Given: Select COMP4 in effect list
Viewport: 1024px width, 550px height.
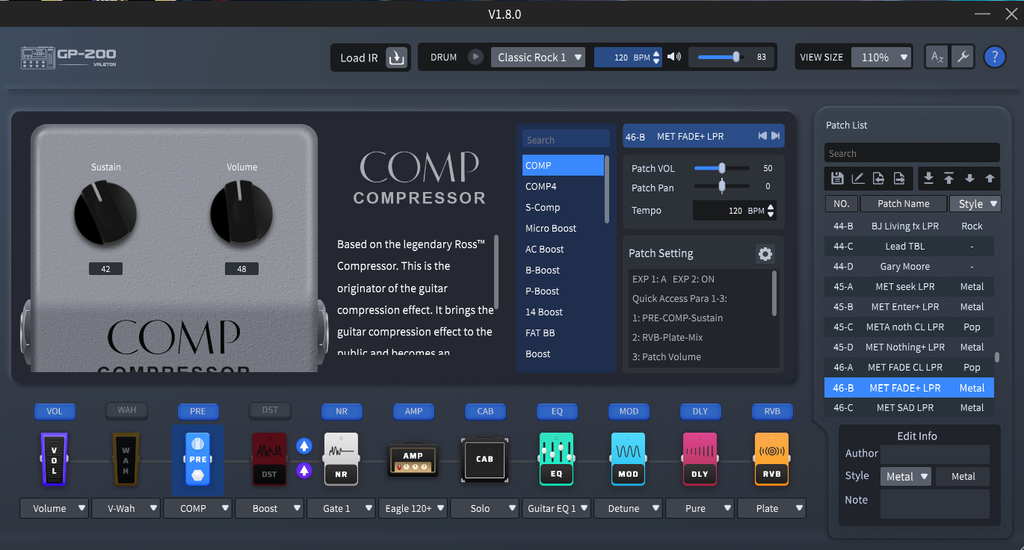Looking at the screenshot, I should click(x=563, y=186).
